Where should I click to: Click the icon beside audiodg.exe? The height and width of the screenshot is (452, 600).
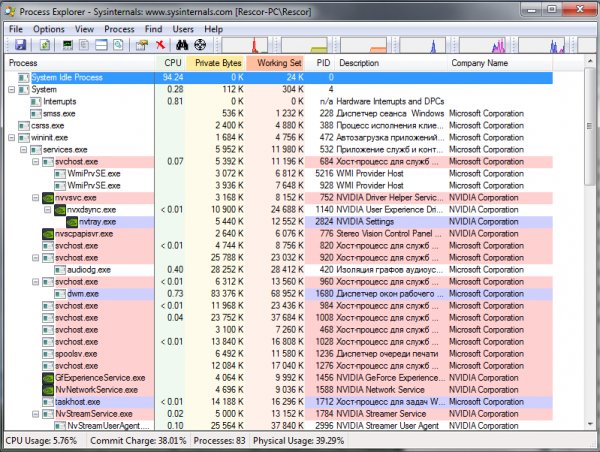60,270
